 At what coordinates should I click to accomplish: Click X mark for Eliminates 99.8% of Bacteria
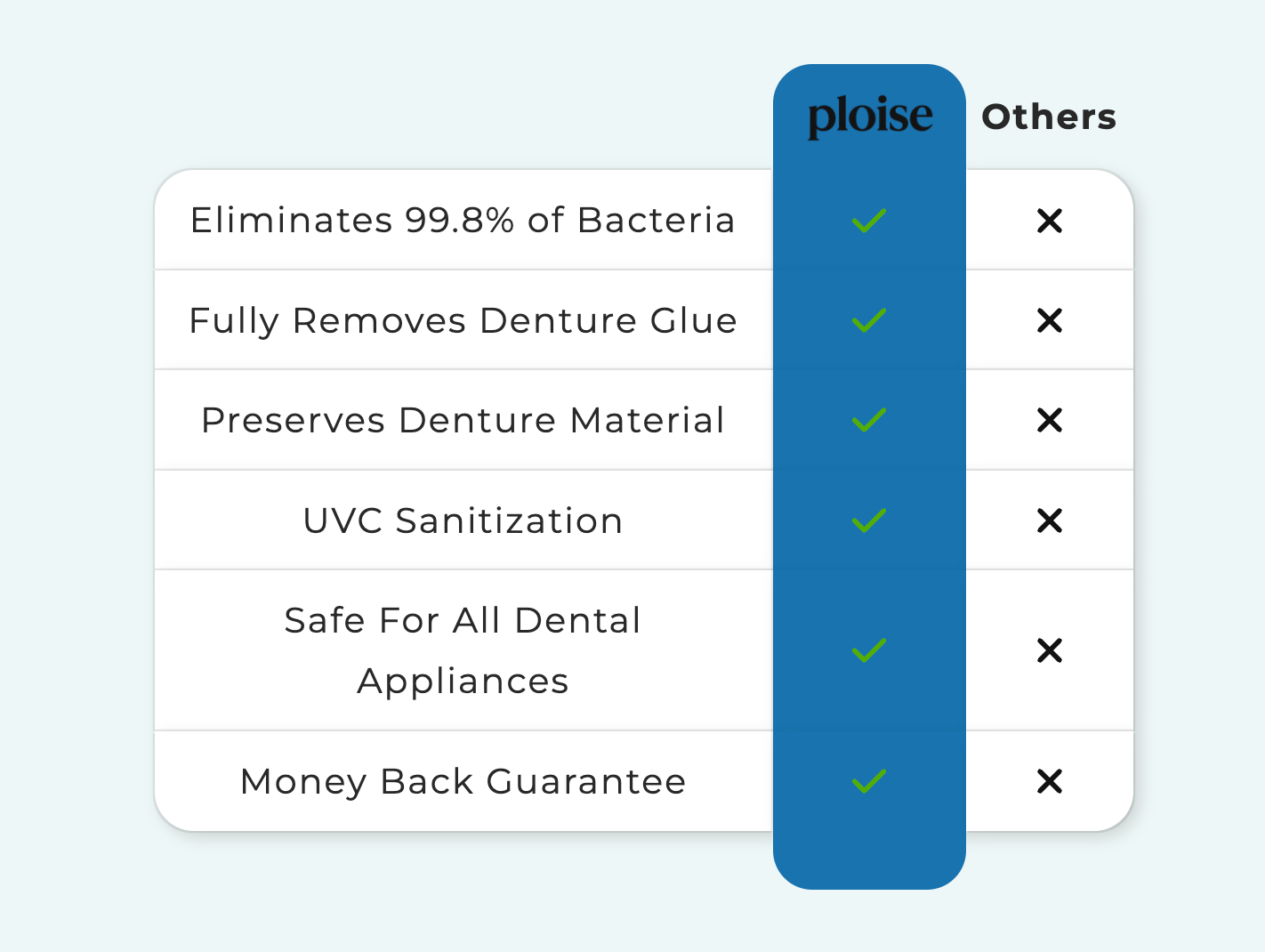[x=1050, y=221]
